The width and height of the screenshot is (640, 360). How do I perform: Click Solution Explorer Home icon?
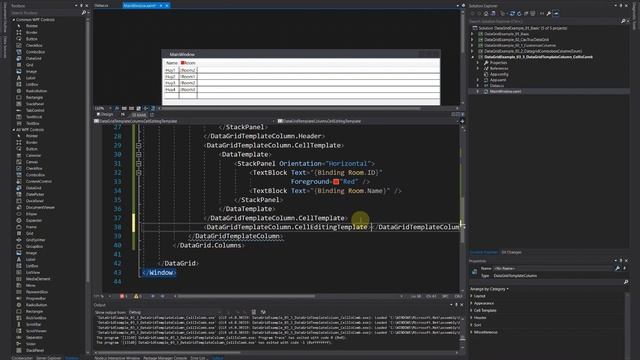486,13
